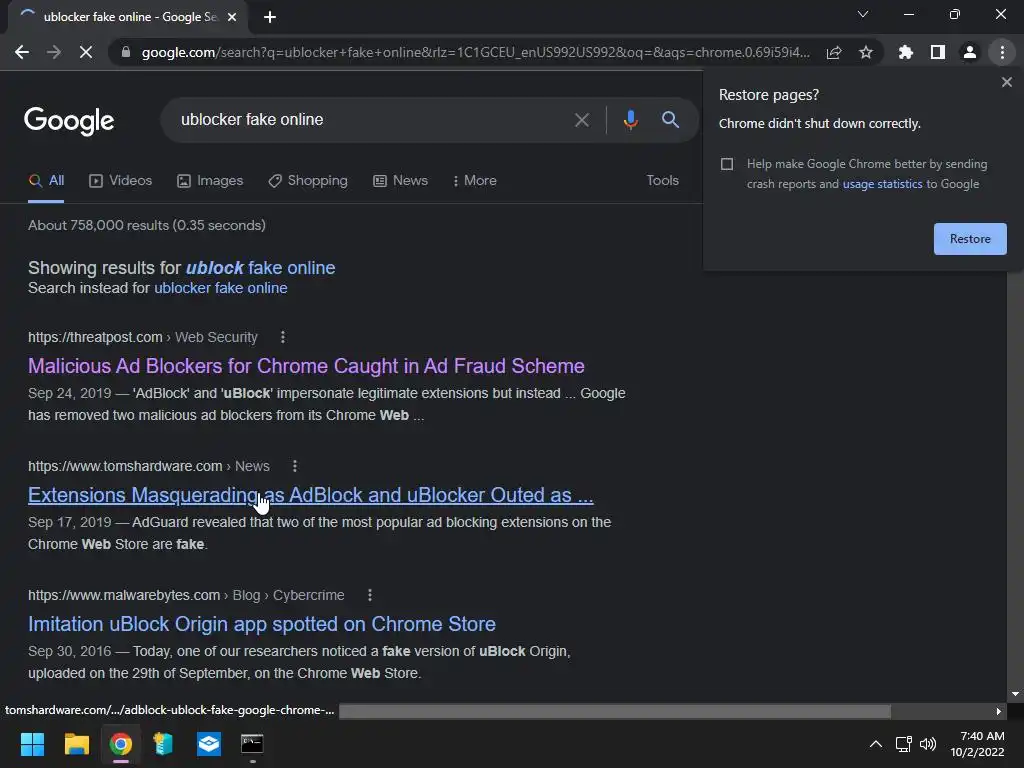Share this page icon in address bar
Viewport: 1024px width, 768px height.
click(834, 52)
